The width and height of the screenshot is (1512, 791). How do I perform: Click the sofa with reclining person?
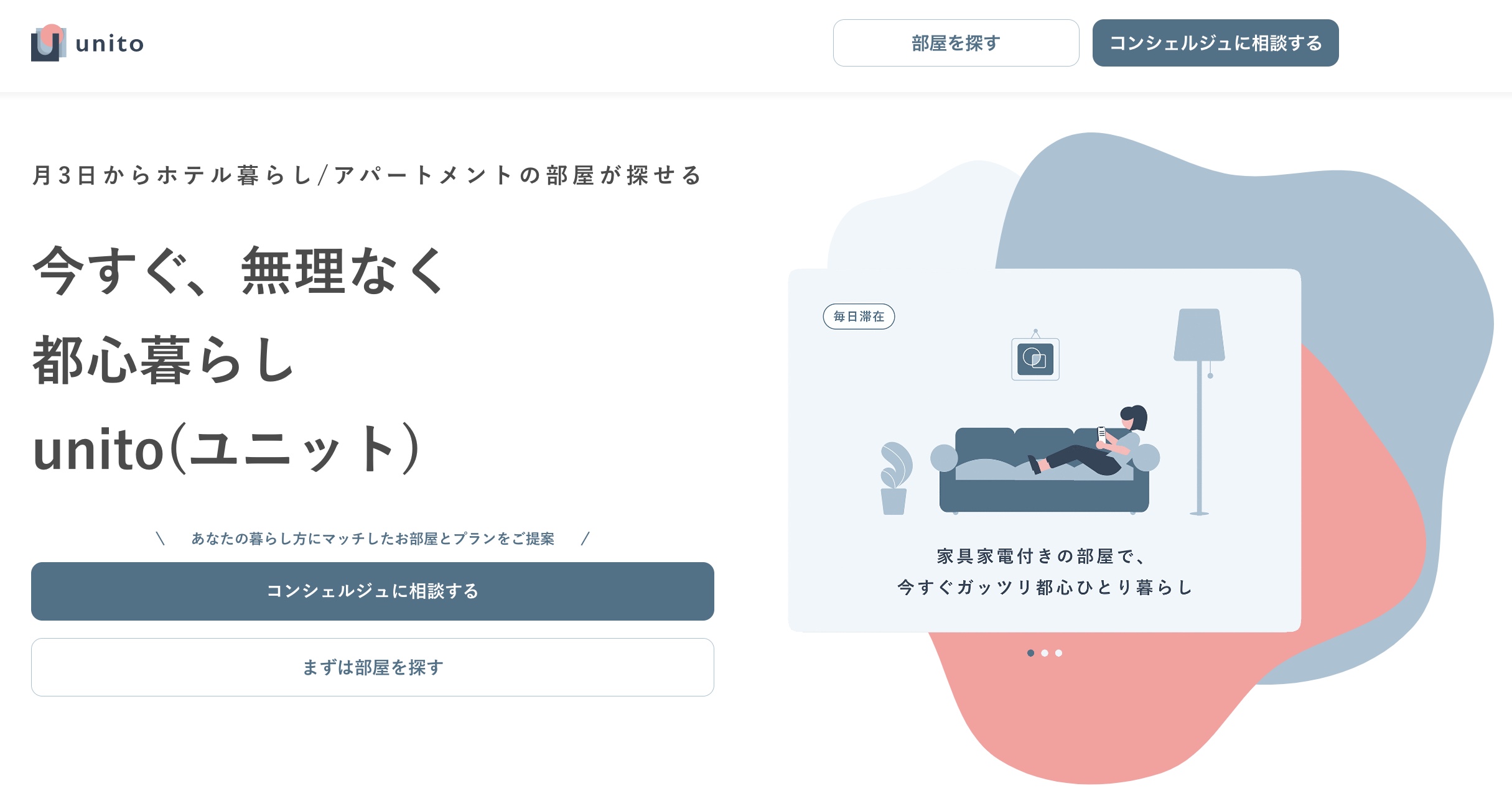pyautogui.click(x=1045, y=460)
